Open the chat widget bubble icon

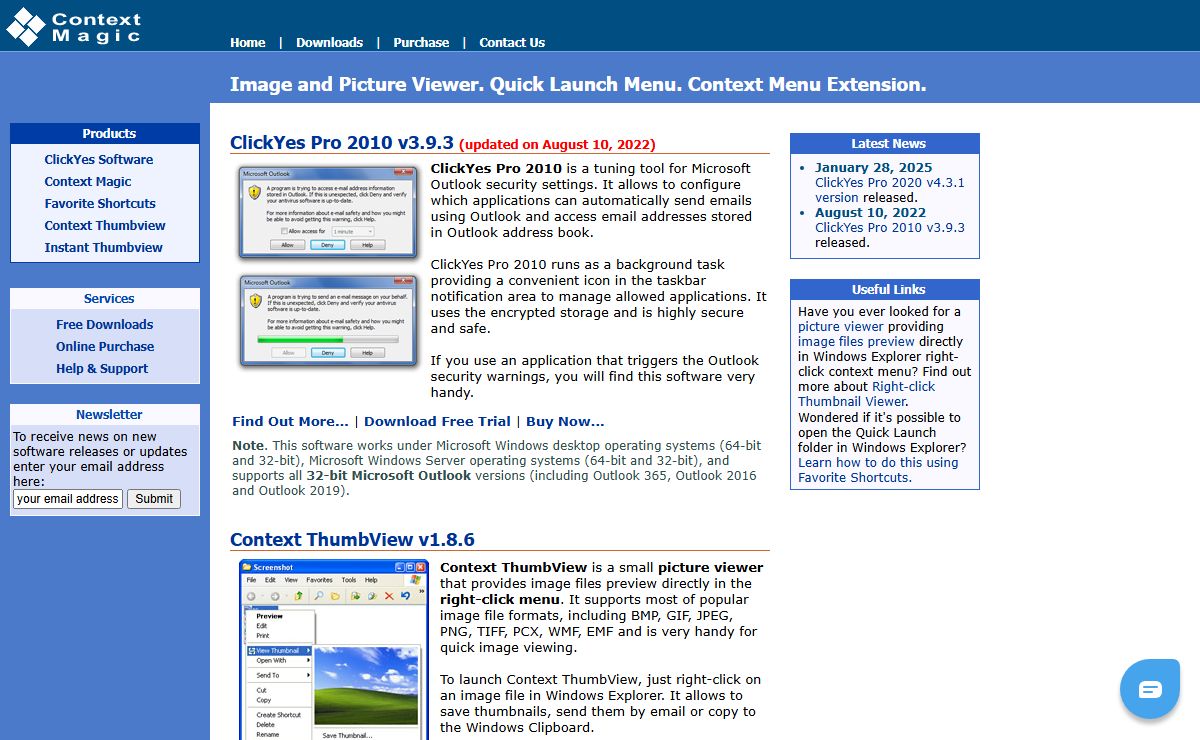[1150, 689]
